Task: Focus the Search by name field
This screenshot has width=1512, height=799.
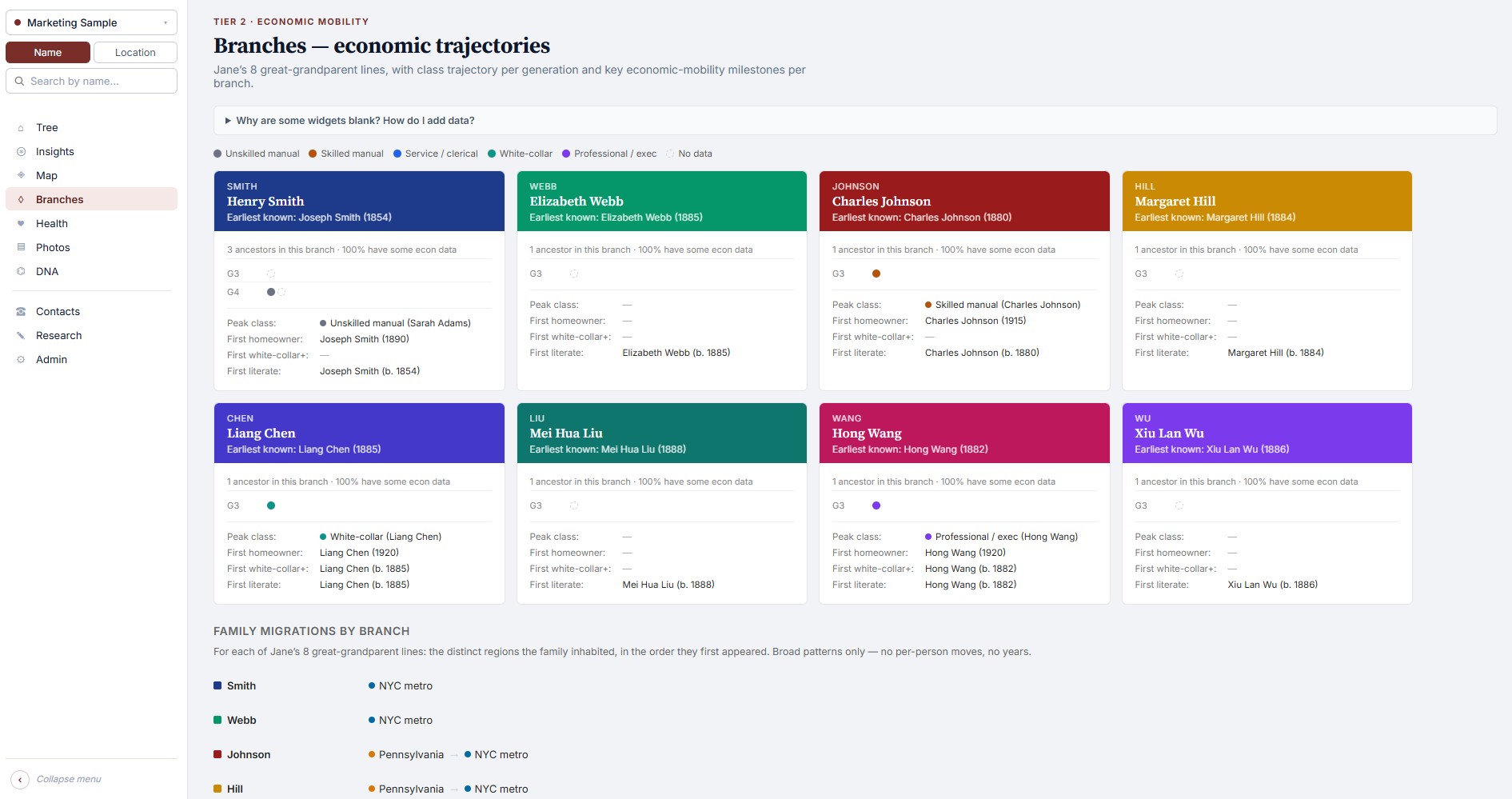Action: tap(91, 81)
